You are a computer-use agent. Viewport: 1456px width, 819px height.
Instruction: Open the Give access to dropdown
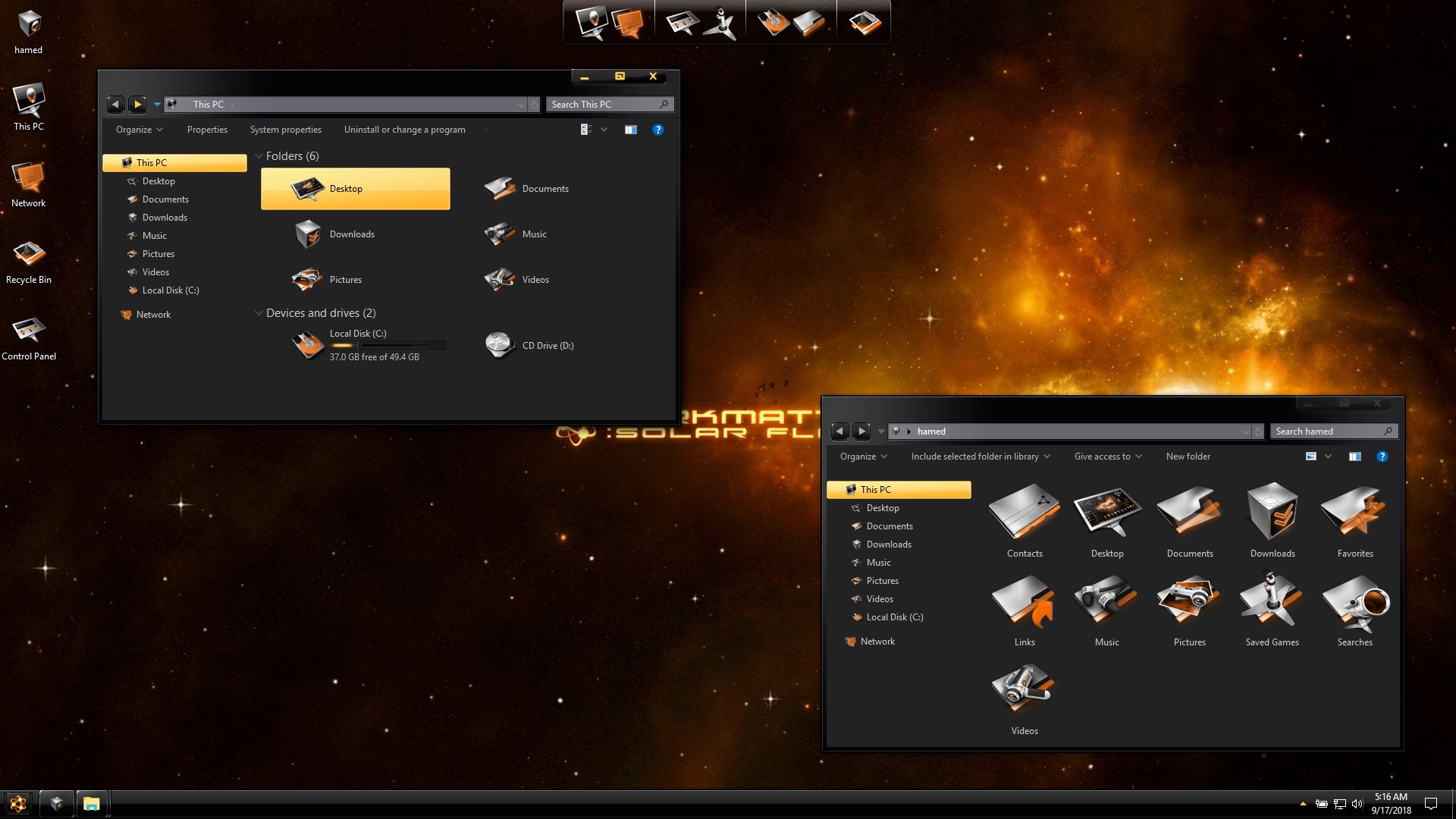pos(1107,457)
